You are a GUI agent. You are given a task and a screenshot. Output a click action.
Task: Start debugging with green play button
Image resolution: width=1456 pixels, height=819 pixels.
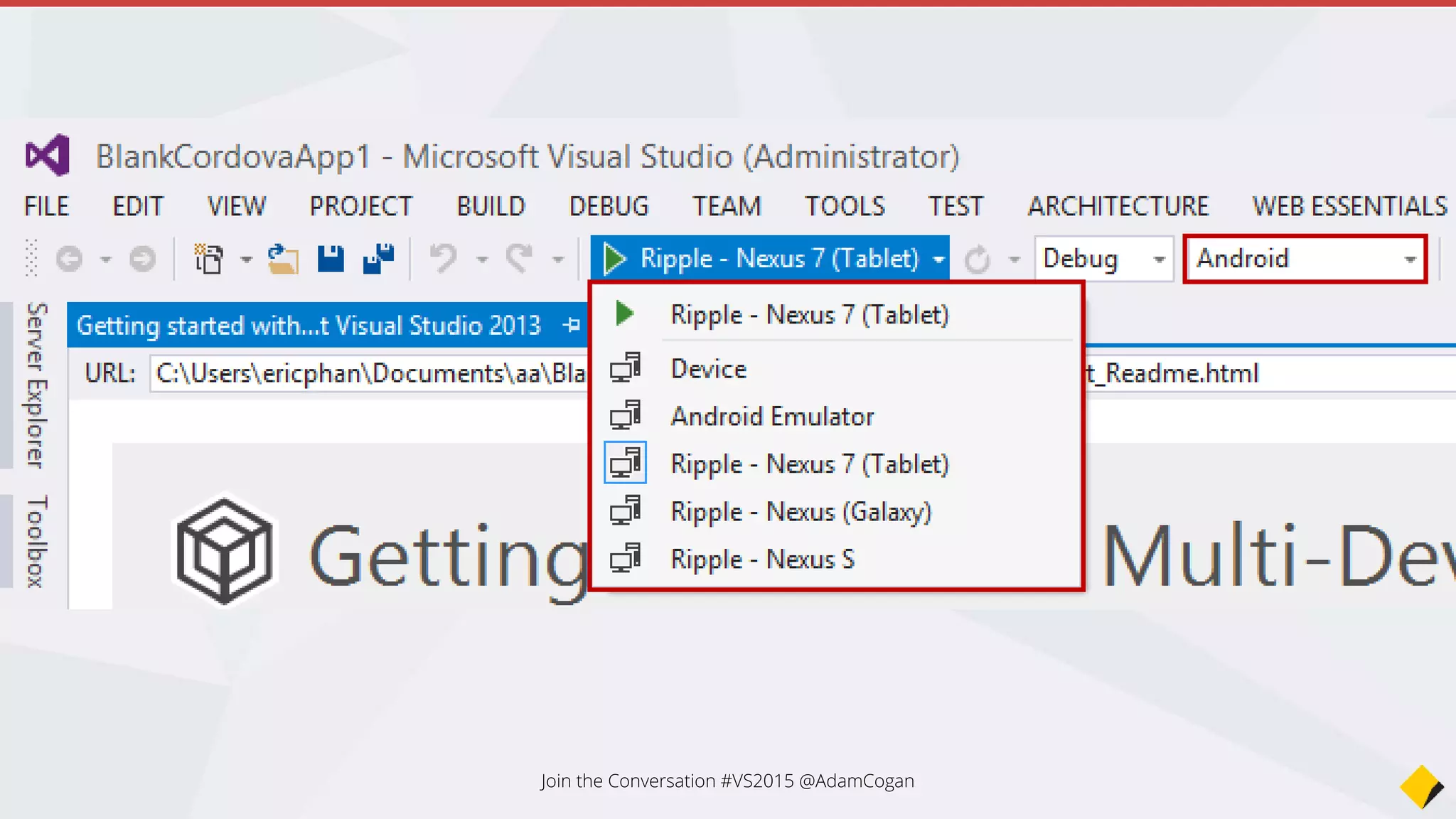[x=614, y=258]
